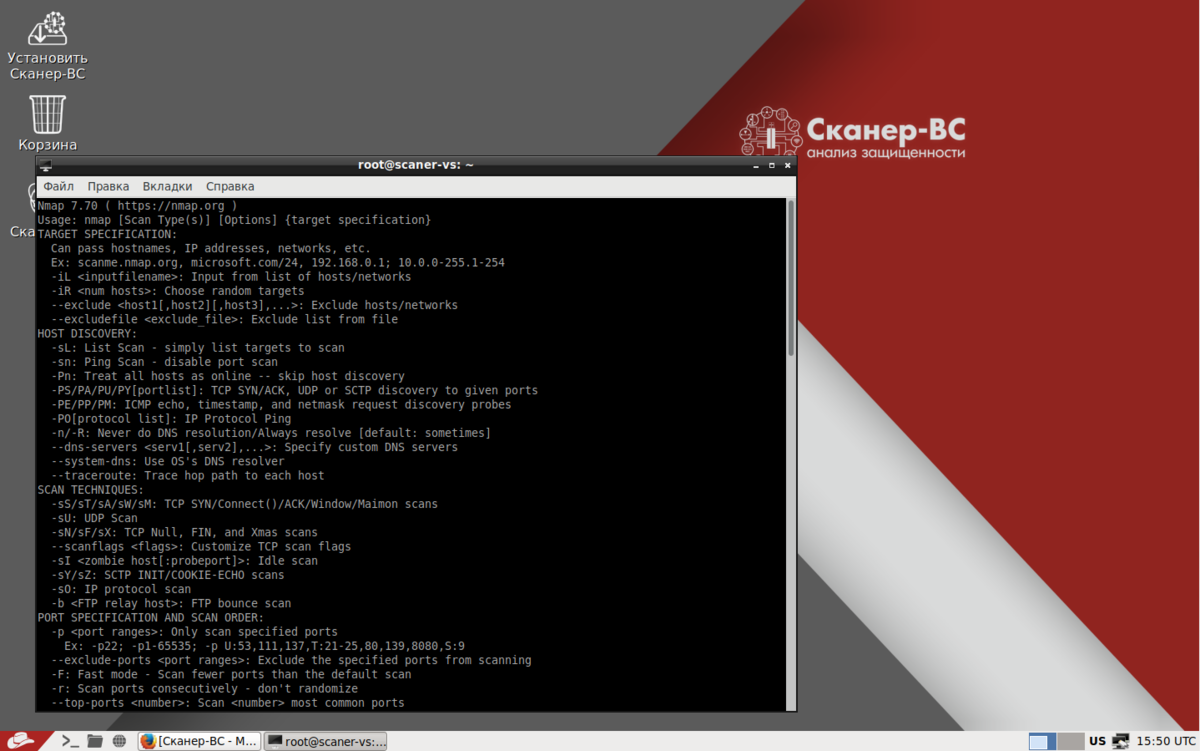The width and height of the screenshot is (1200, 751).
Task: Click '--scanflags <flags>' line
Action: coord(201,547)
